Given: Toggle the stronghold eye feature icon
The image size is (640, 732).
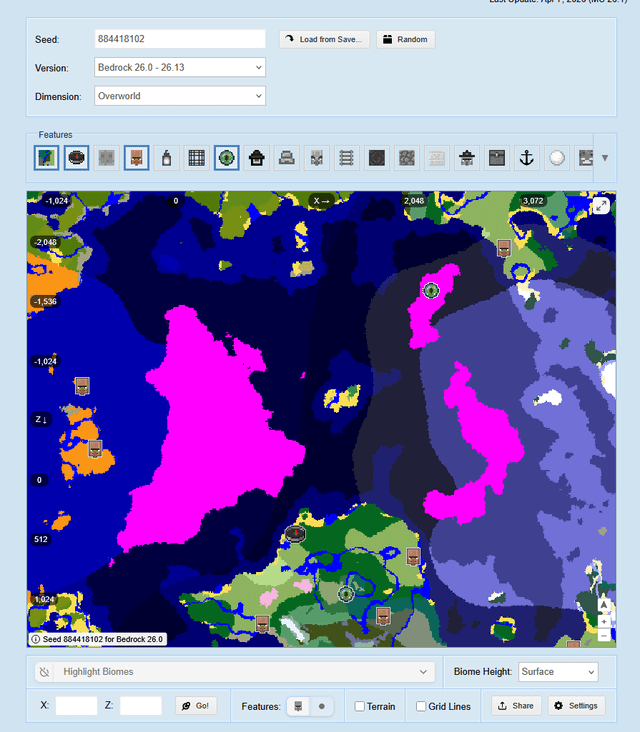Looking at the screenshot, I should pyautogui.click(x=226, y=157).
